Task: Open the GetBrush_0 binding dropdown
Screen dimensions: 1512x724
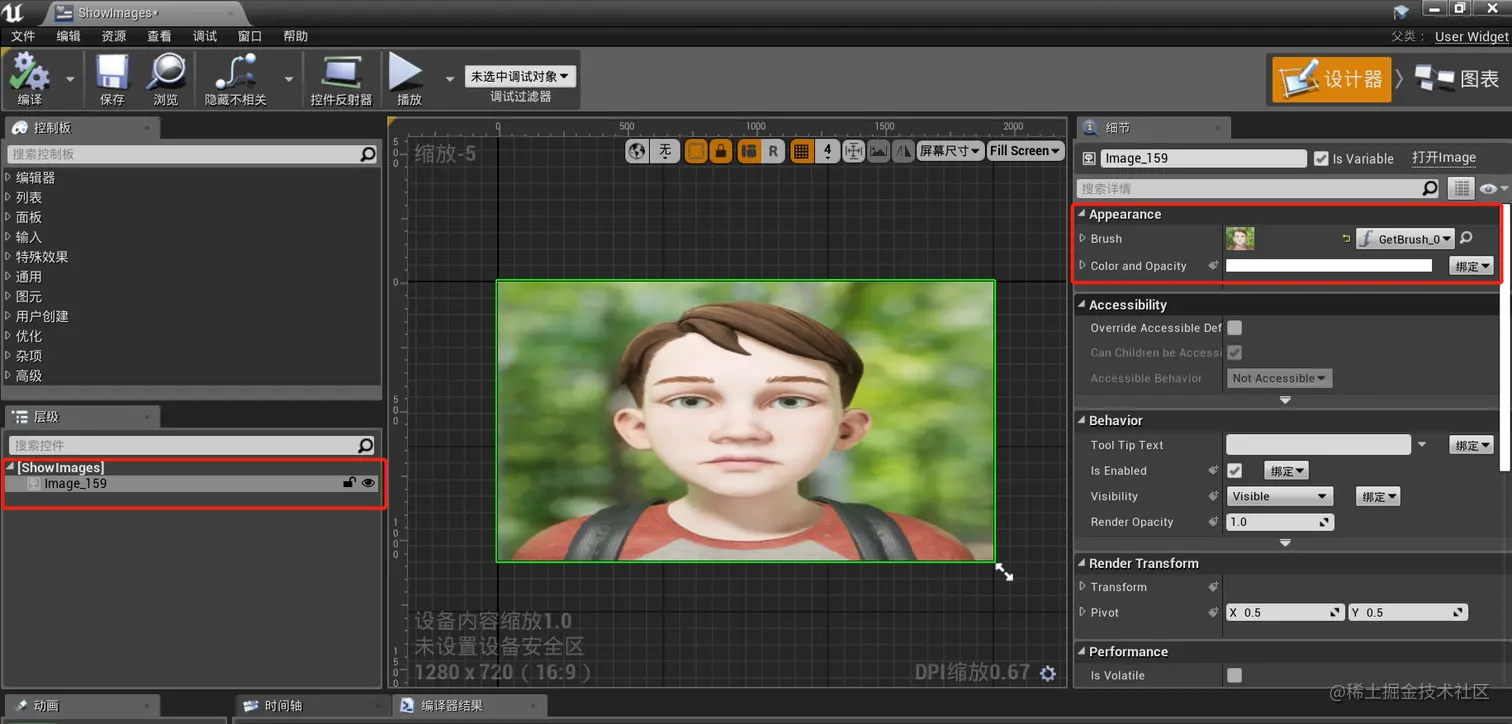Action: click(x=1405, y=239)
